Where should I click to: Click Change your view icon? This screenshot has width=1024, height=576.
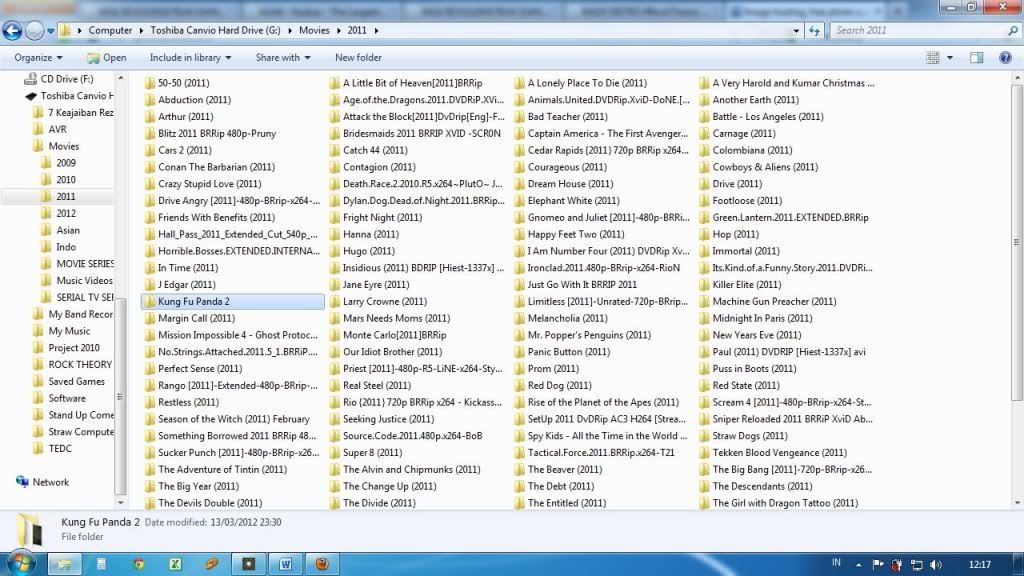[x=933, y=57]
